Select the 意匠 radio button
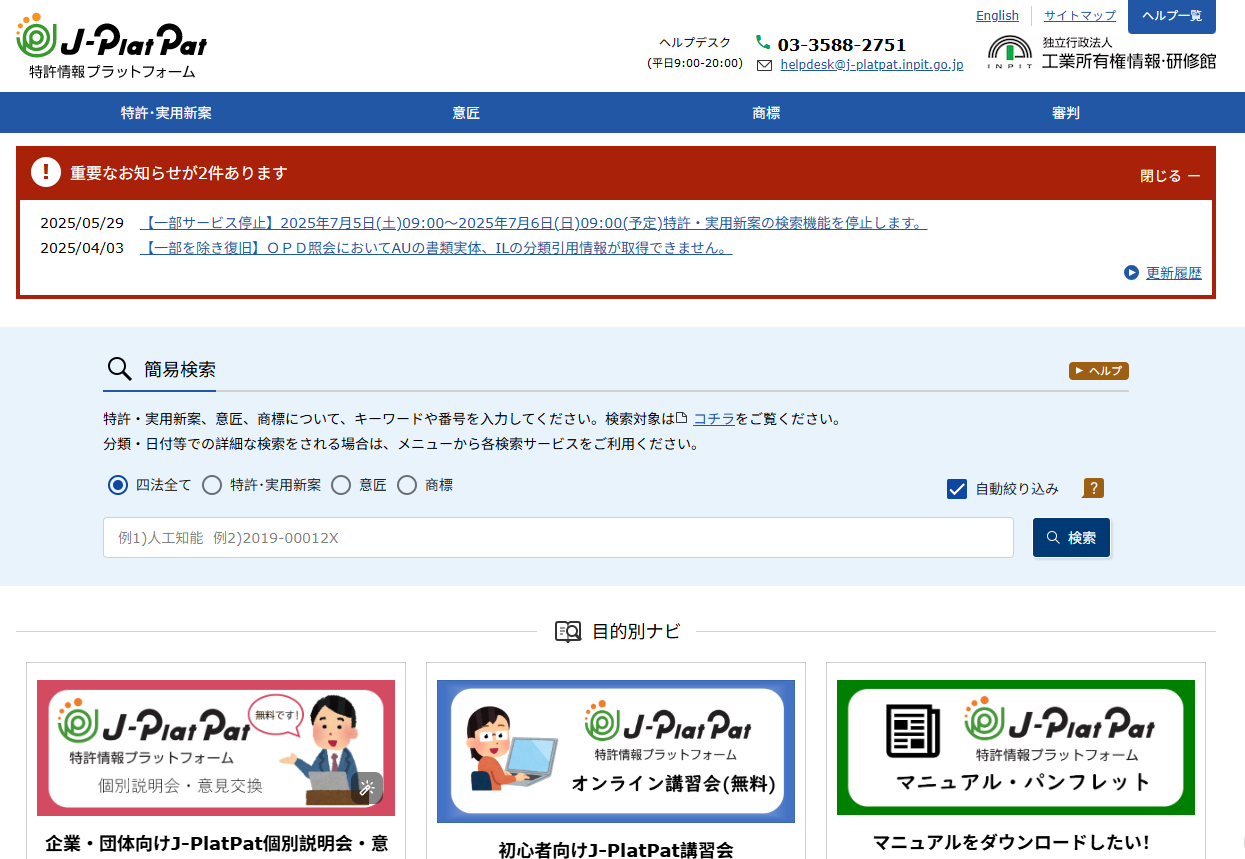1245x859 pixels. (341, 485)
